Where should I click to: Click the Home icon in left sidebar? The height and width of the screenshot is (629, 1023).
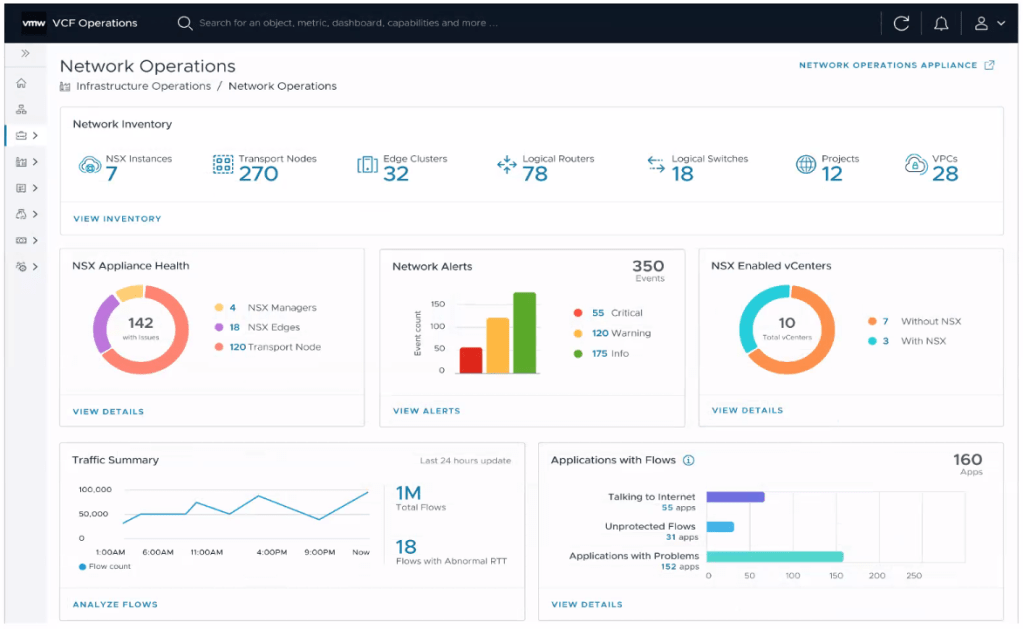click(21, 83)
